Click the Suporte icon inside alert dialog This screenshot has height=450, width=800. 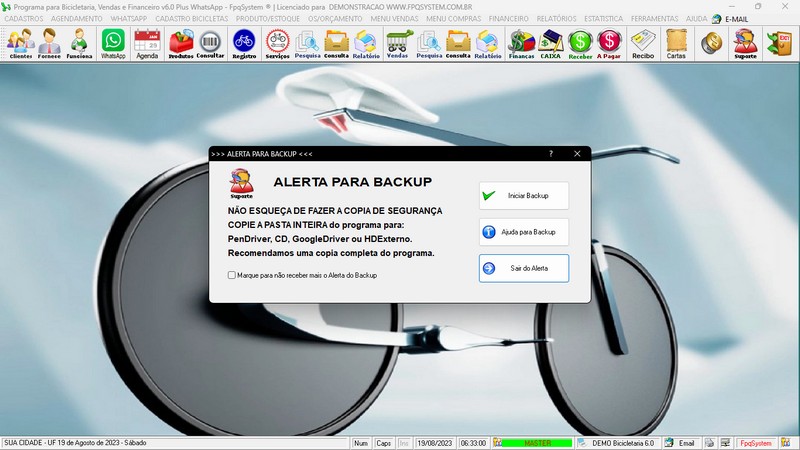click(241, 184)
